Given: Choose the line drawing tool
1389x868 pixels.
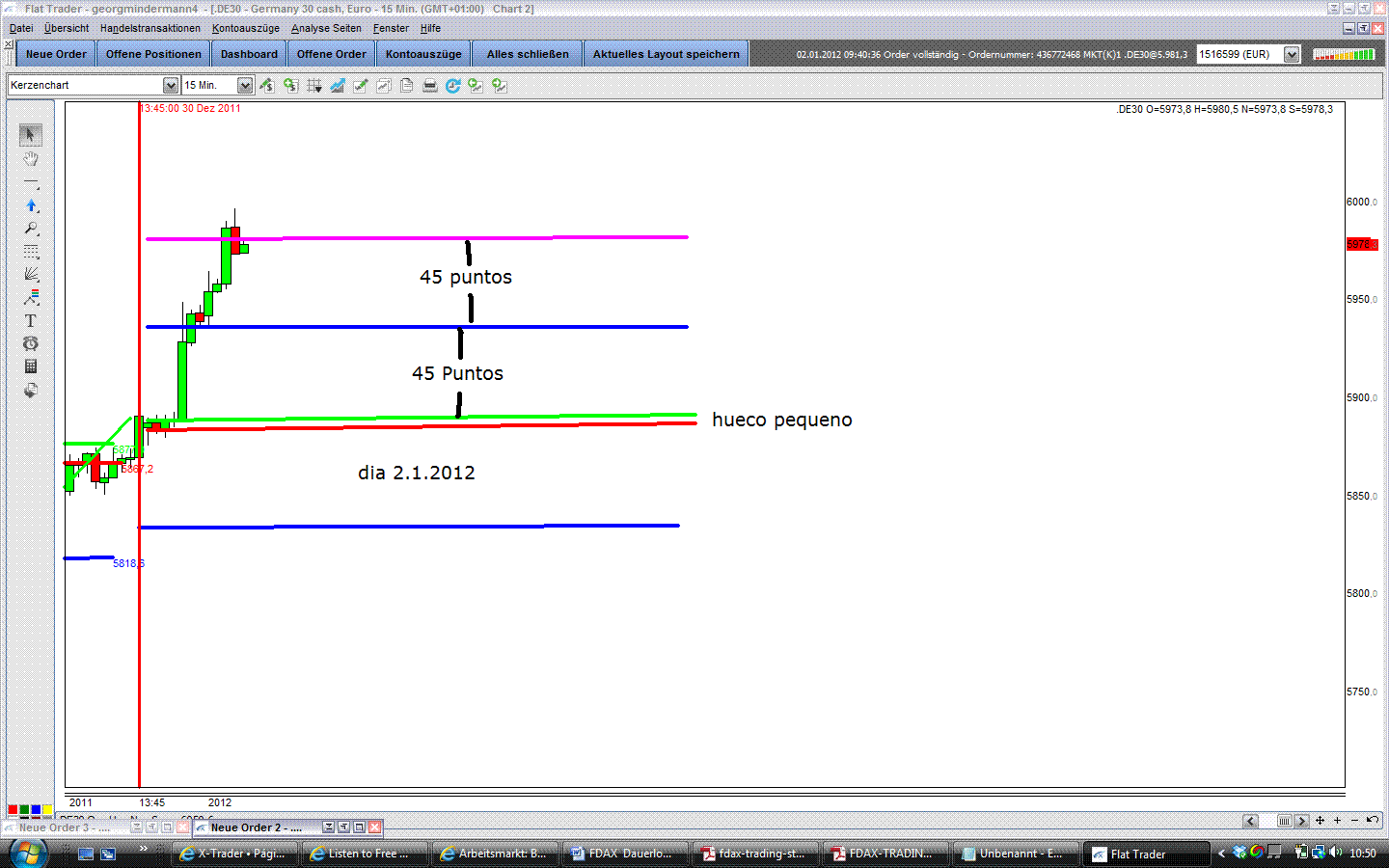Looking at the screenshot, I should coord(31,182).
